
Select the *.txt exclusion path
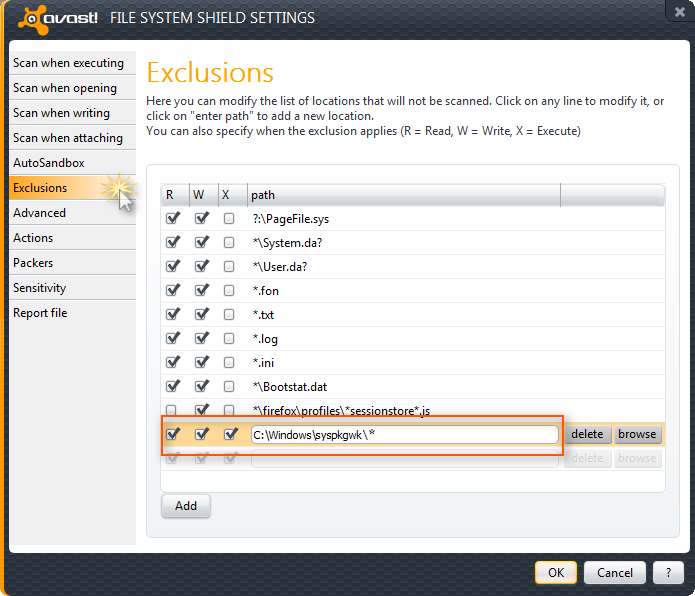pos(263,315)
